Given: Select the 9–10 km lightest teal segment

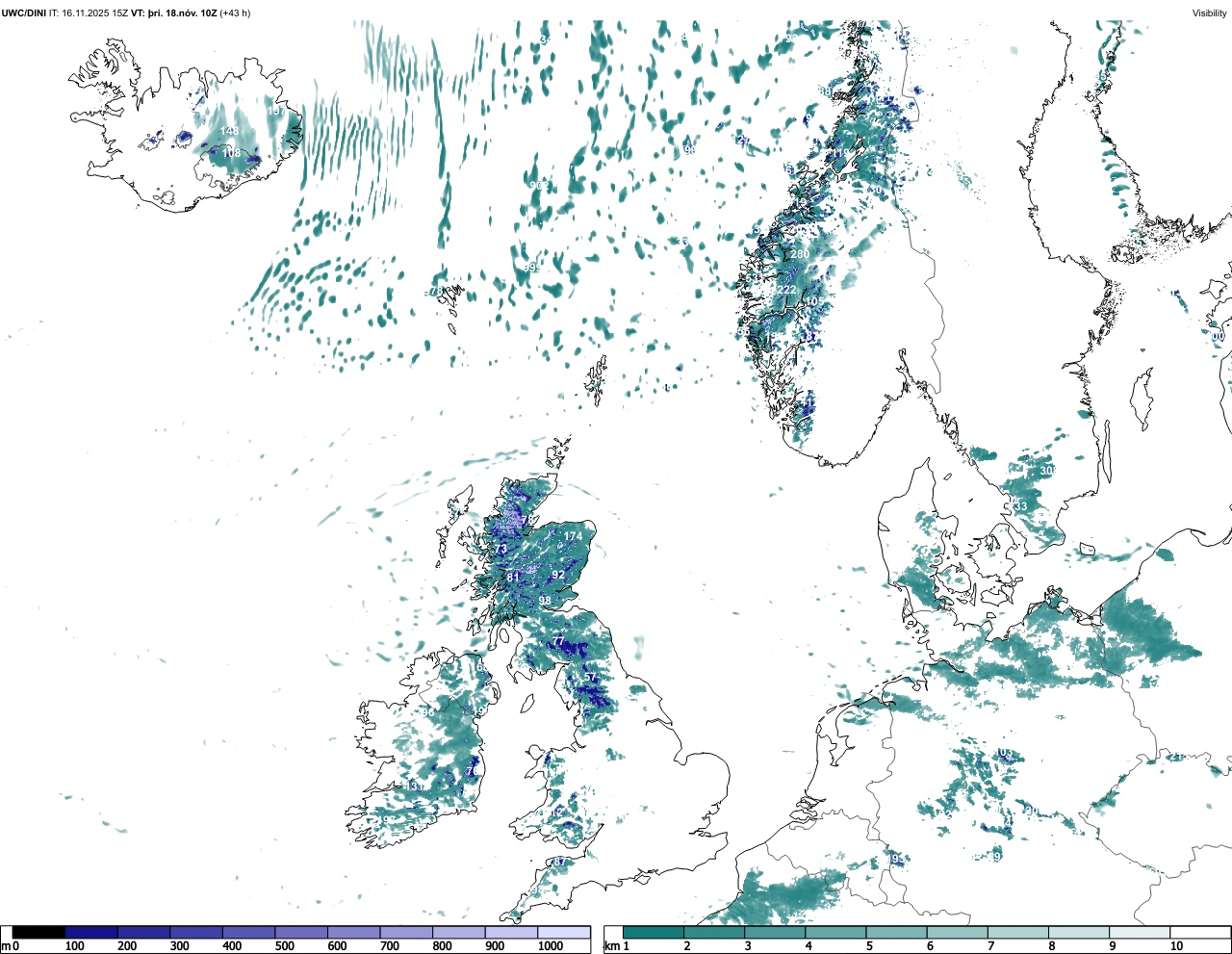Looking at the screenshot, I should pos(1139,932).
